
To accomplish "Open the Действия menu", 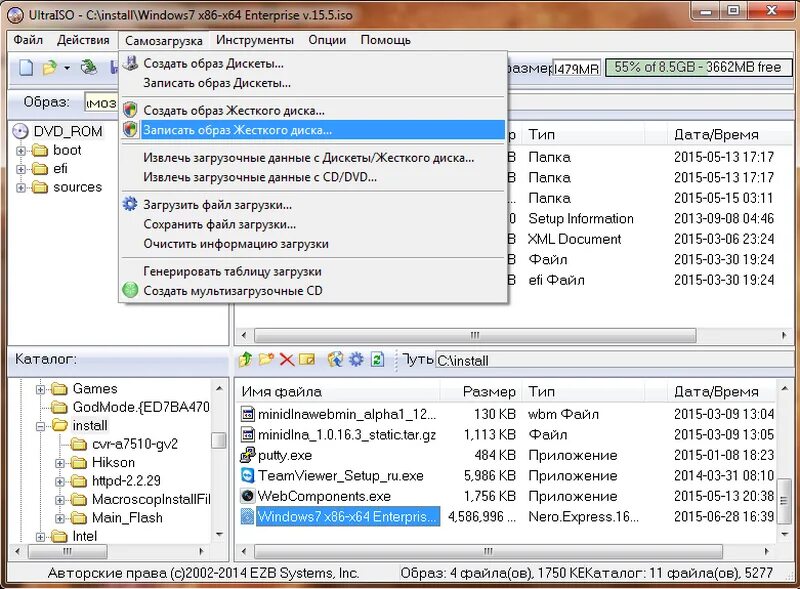I will click(83, 40).
